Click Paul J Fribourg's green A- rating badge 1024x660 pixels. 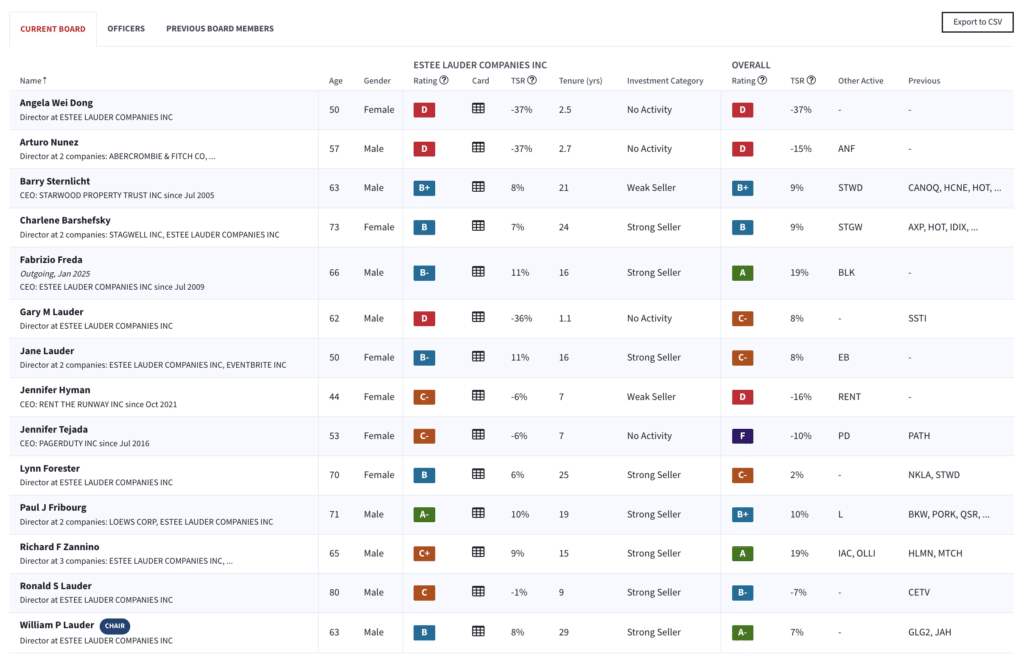(424, 514)
